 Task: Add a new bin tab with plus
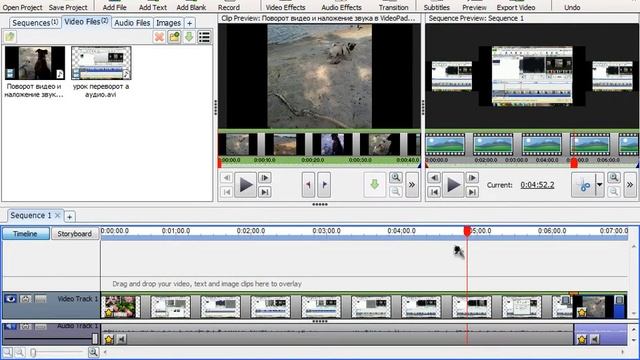click(x=189, y=23)
